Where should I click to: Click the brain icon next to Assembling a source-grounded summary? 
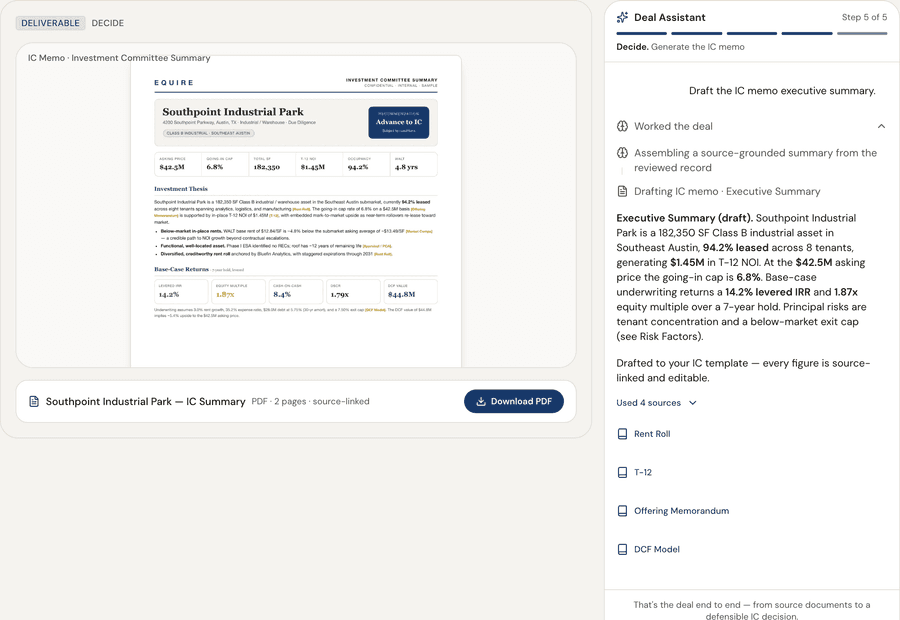coord(622,153)
